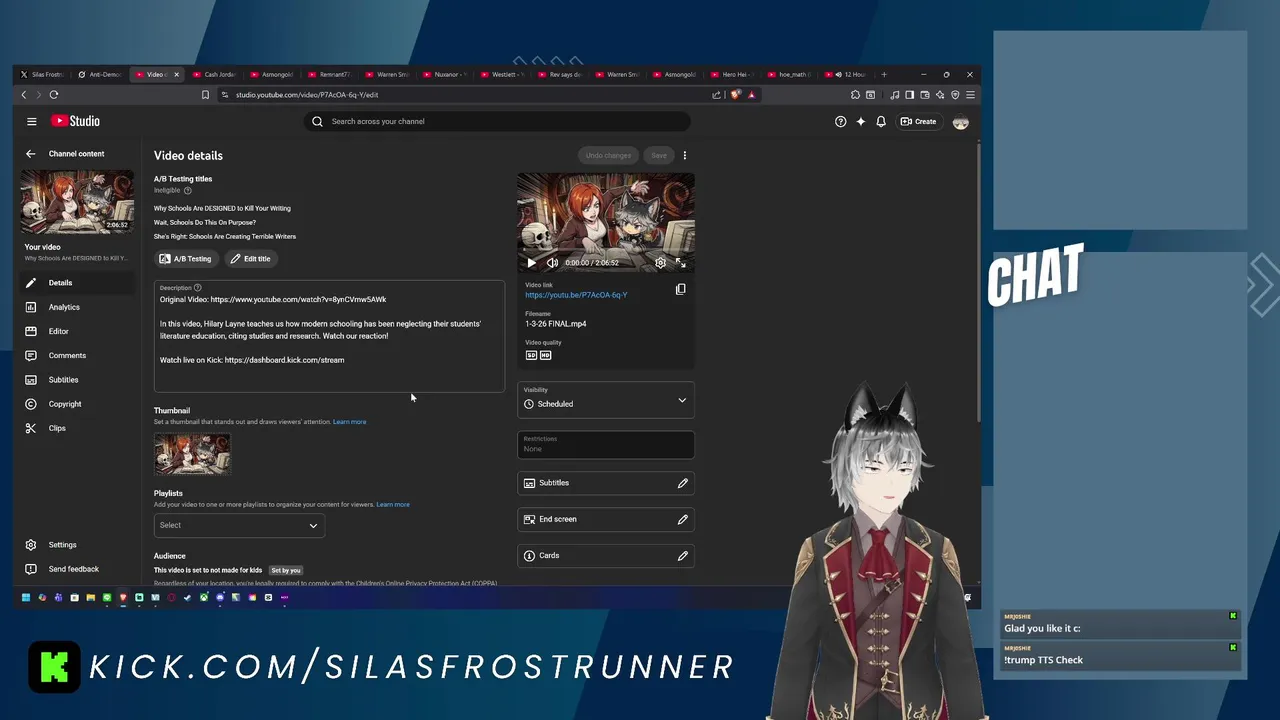Open the Editor section in sidebar
Image resolution: width=1280 pixels, height=720 pixels.
[76, 331]
